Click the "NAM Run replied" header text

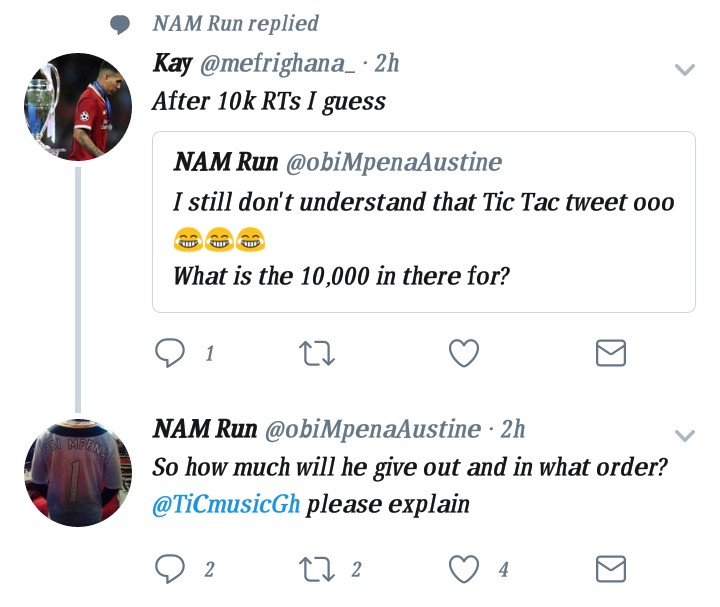point(236,23)
